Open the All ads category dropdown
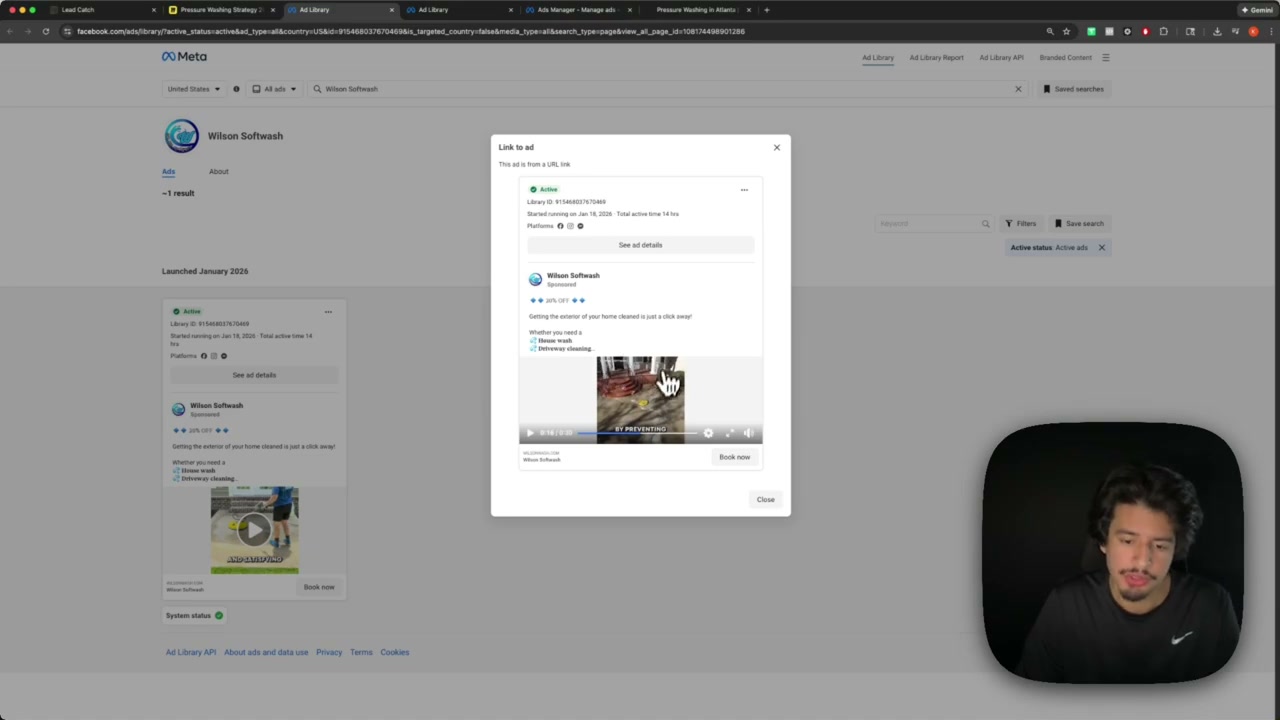This screenshot has width=1280, height=720. click(274, 89)
